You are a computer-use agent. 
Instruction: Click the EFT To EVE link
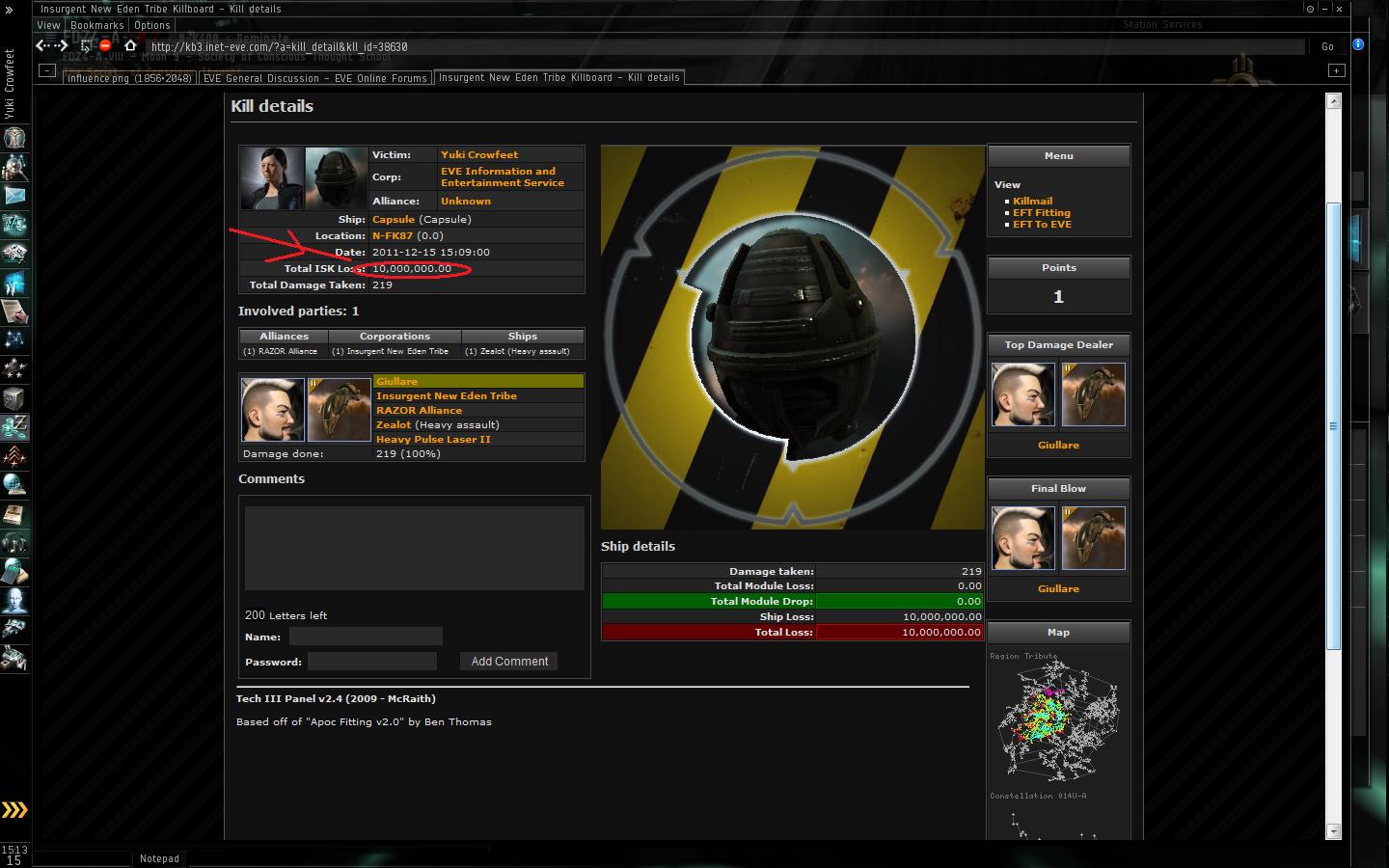(x=1042, y=224)
